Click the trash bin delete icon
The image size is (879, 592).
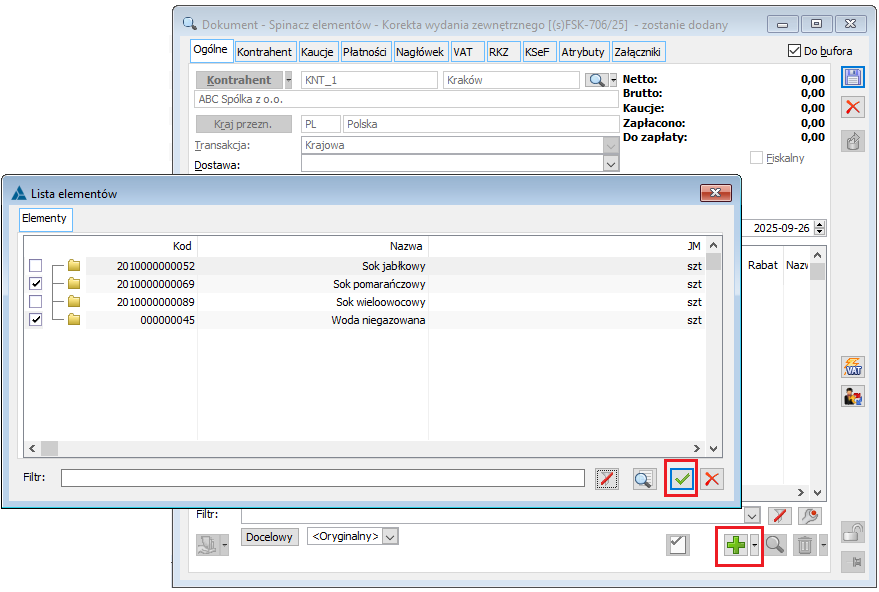tap(804, 545)
